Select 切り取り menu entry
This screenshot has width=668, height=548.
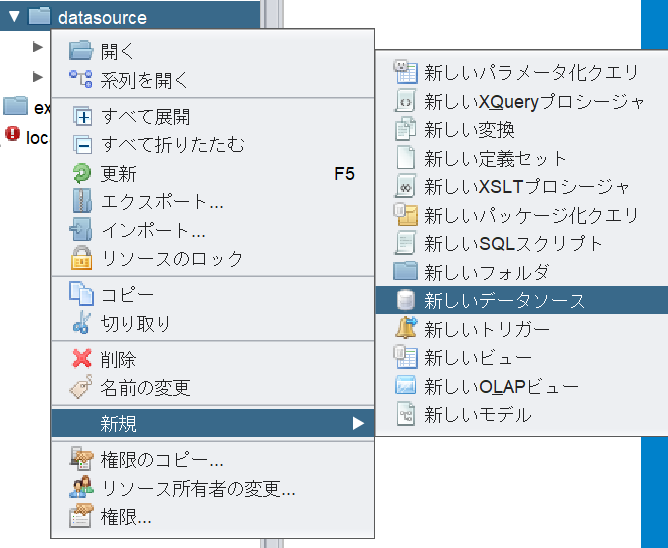pyautogui.click(x=213, y=323)
